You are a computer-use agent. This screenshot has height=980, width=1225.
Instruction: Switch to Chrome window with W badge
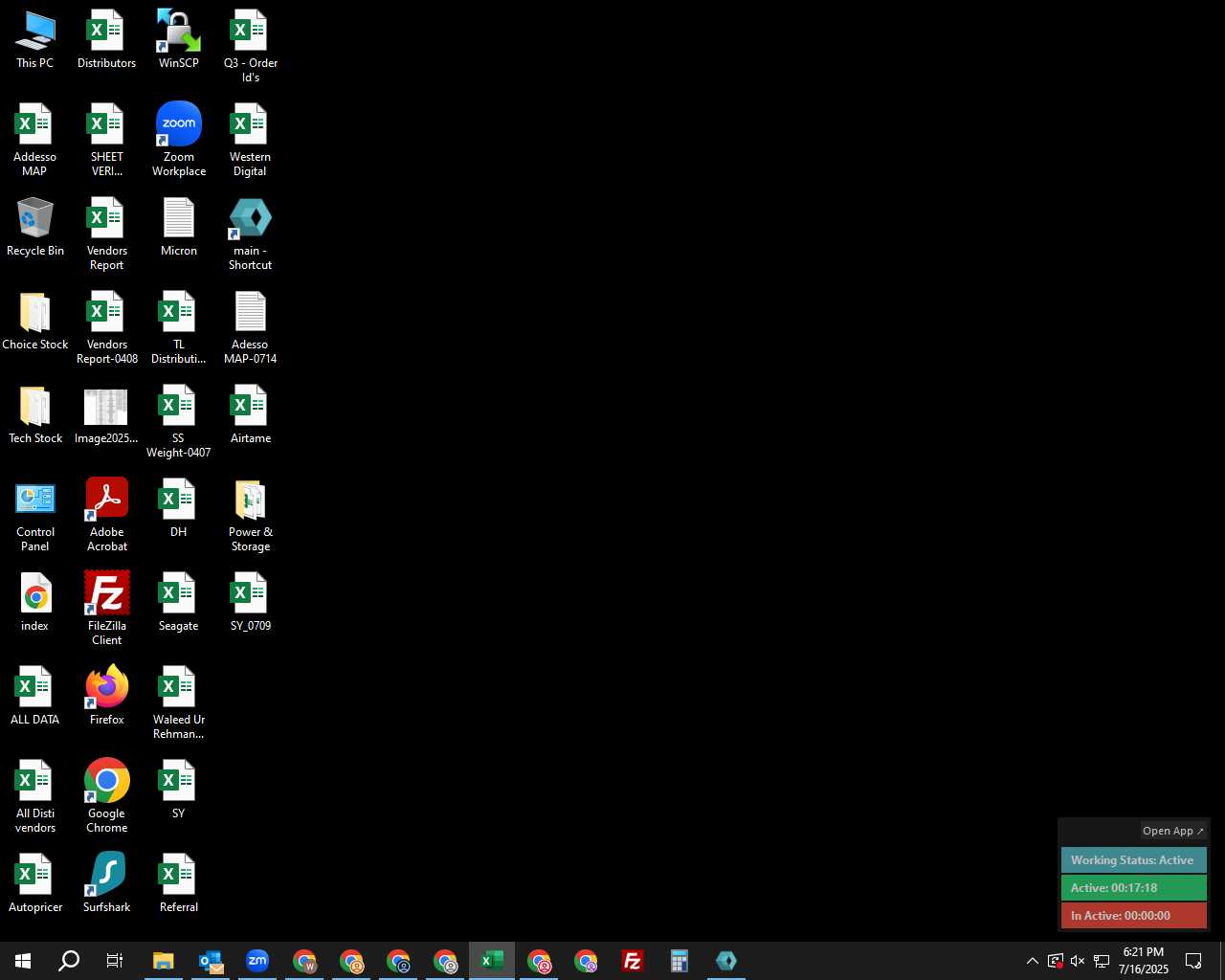pyautogui.click(x=304, y=961)
